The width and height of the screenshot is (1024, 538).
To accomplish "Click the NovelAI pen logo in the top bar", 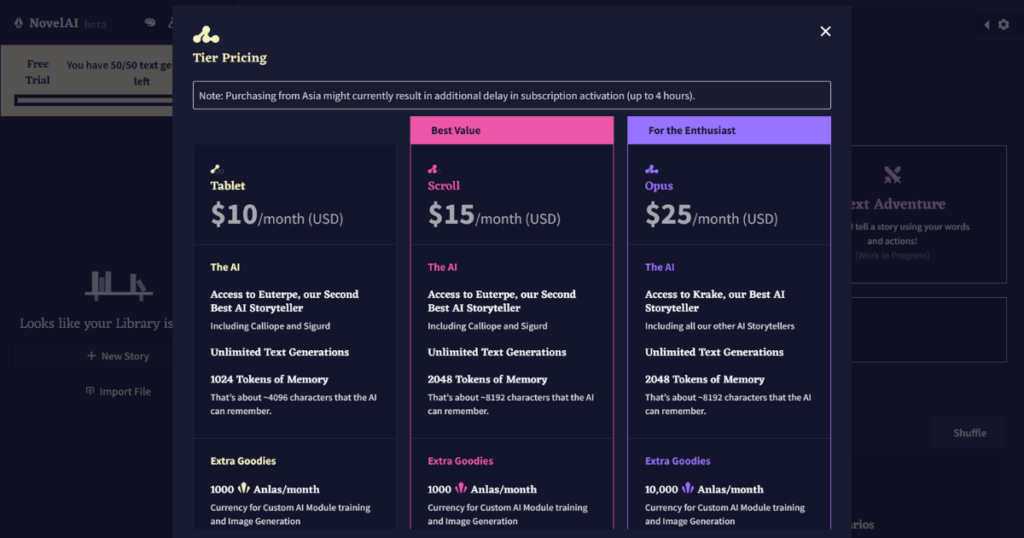I will click(18, 23).
